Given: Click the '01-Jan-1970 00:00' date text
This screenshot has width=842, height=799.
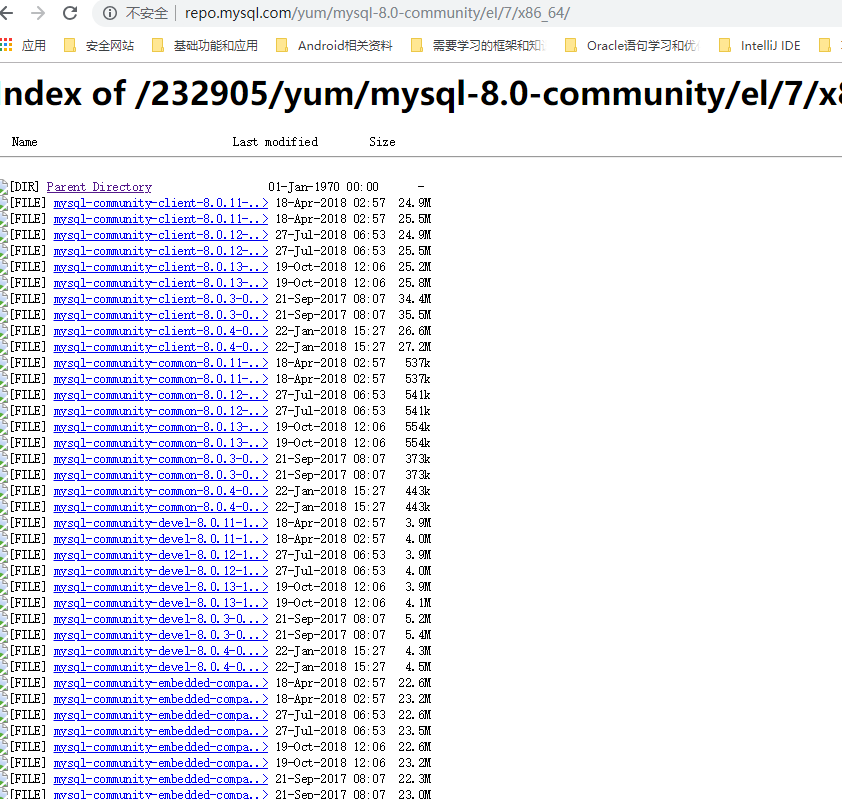Looking at the screenshot, I should click(323, 187).
